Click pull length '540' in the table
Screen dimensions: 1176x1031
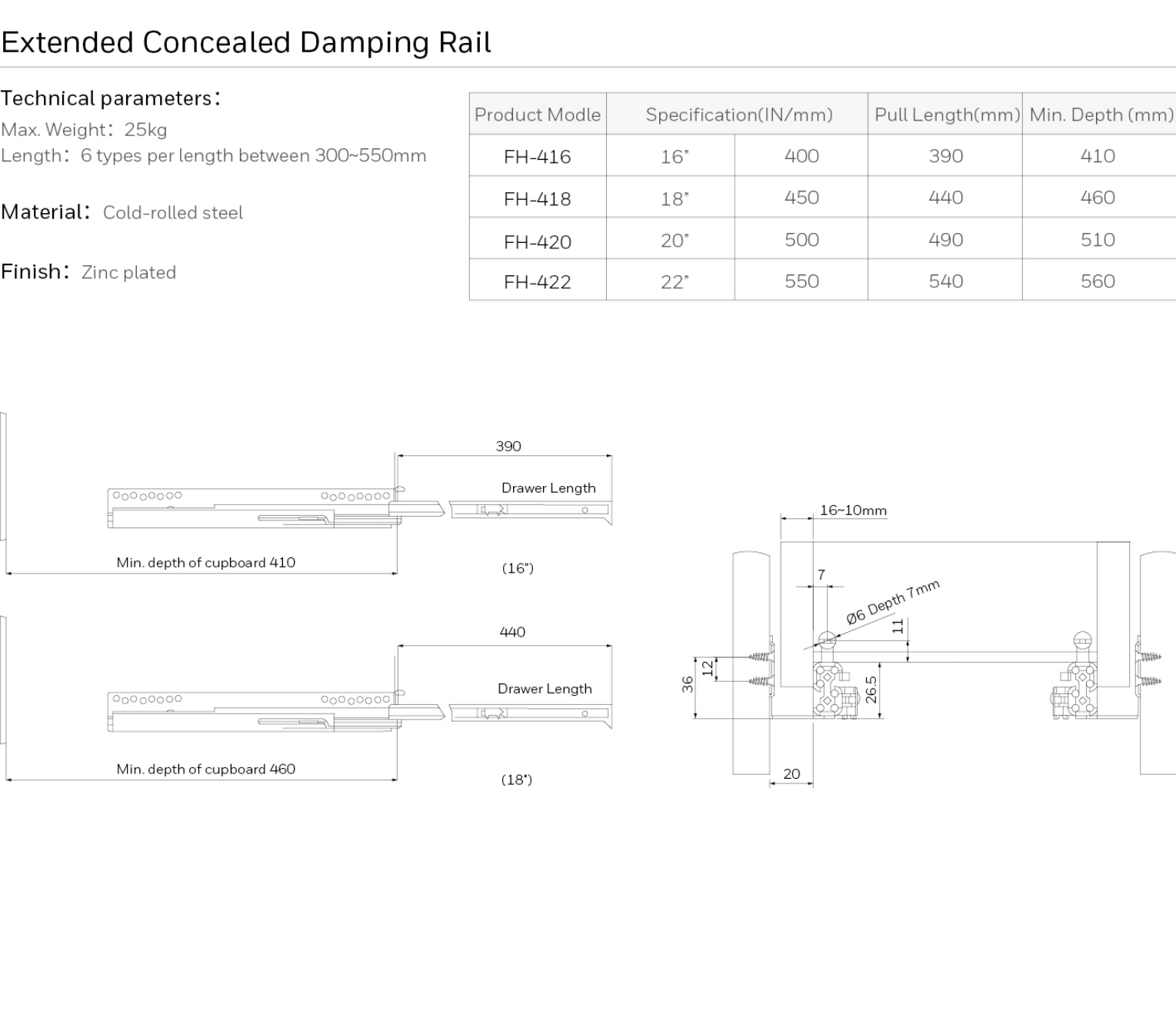pos(946,281)
